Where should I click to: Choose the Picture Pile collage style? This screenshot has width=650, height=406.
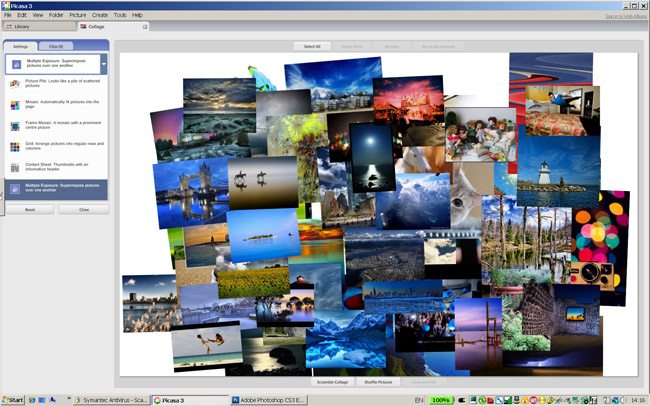click(x=56, y=83)
